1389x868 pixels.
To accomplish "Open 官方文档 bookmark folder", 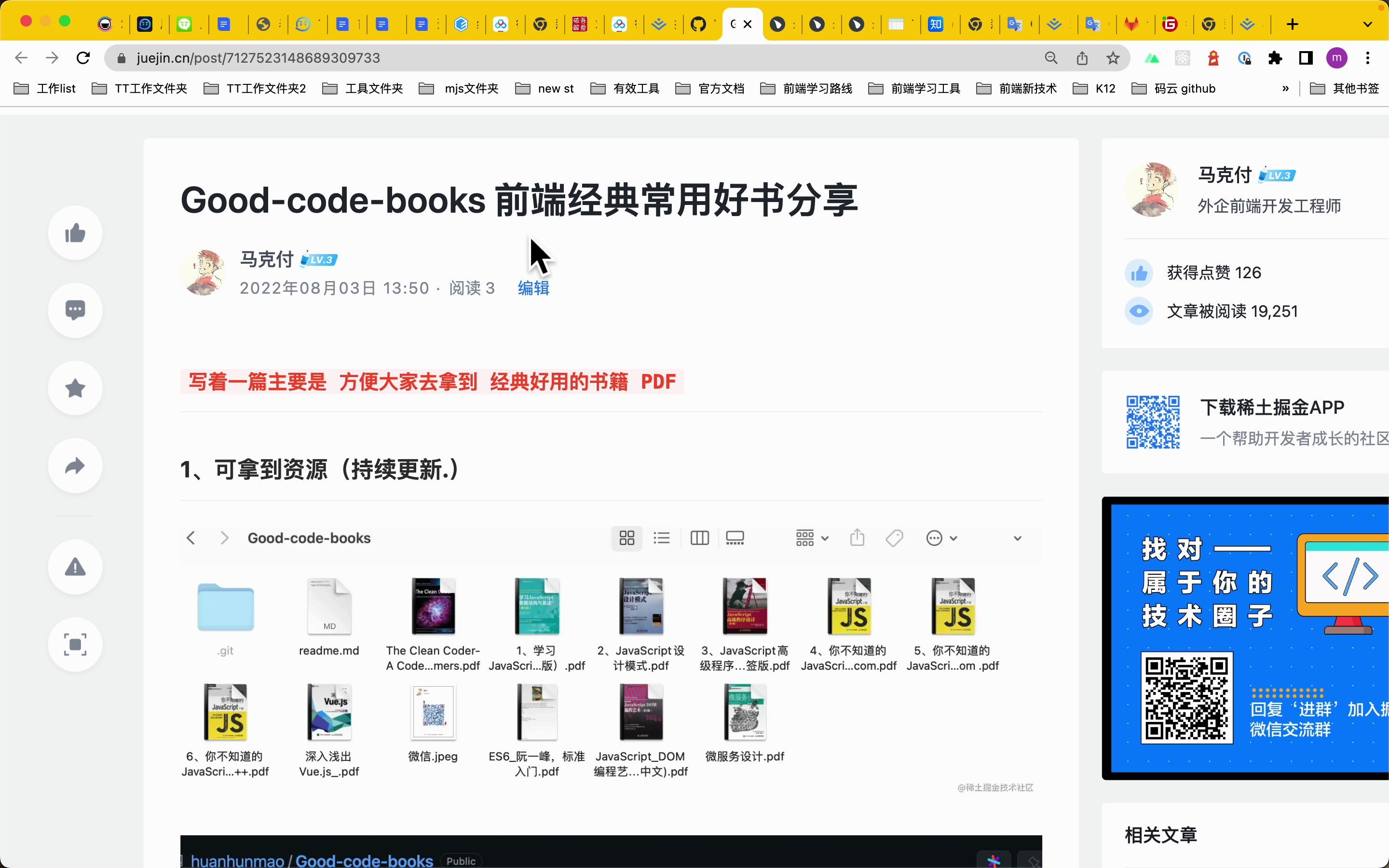I will [x=710, y=88].
